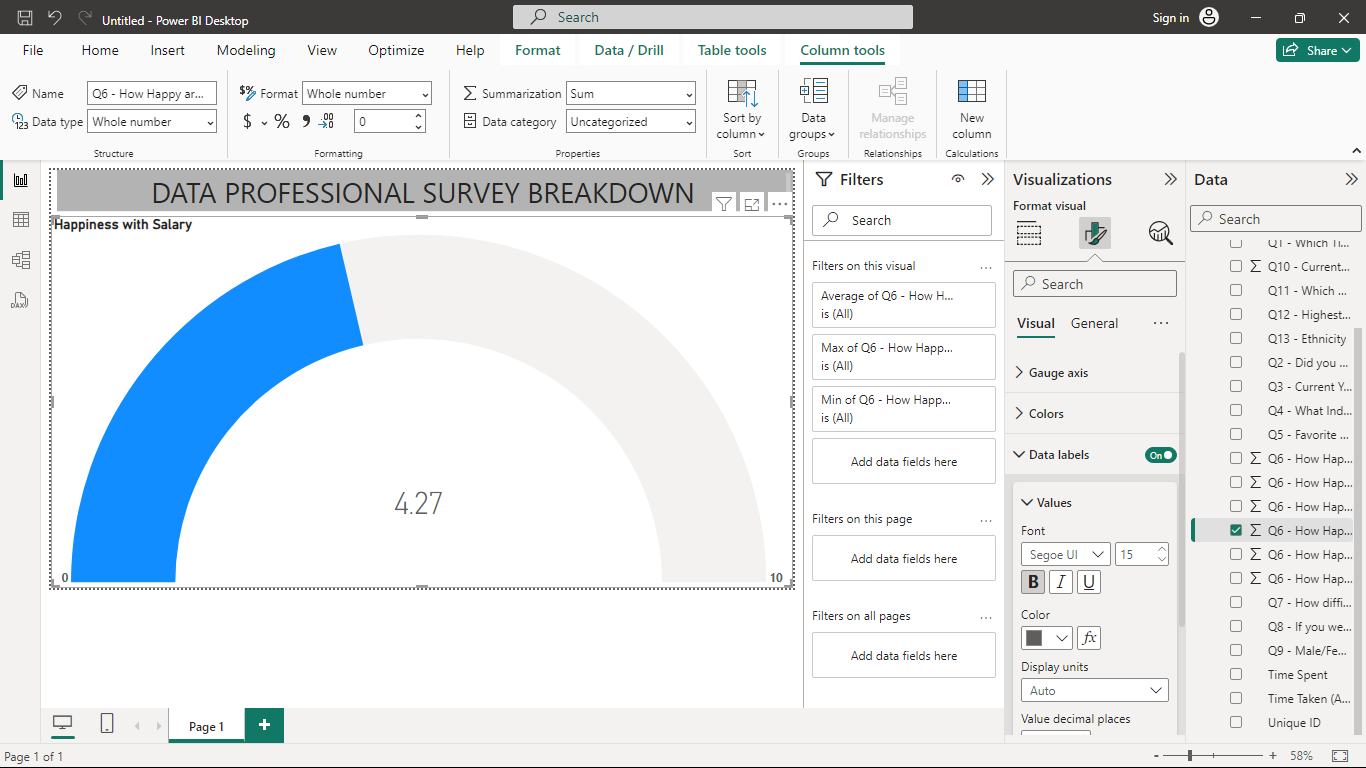Switch to the General formatting tab
The width and height of the screenshot is (1366, 768).
point(1095,323)
